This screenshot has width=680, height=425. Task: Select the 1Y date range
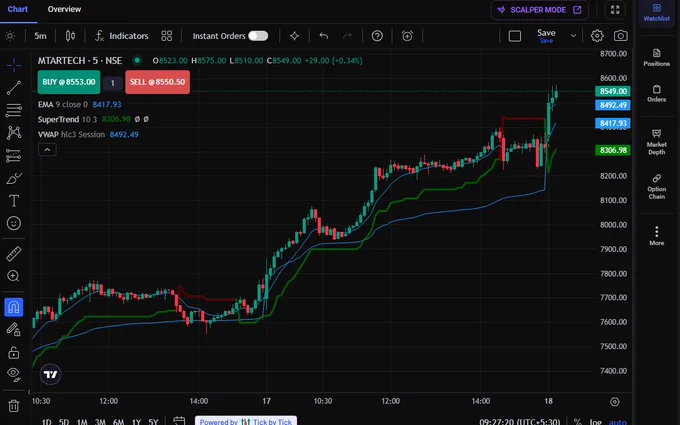[136, 422]
